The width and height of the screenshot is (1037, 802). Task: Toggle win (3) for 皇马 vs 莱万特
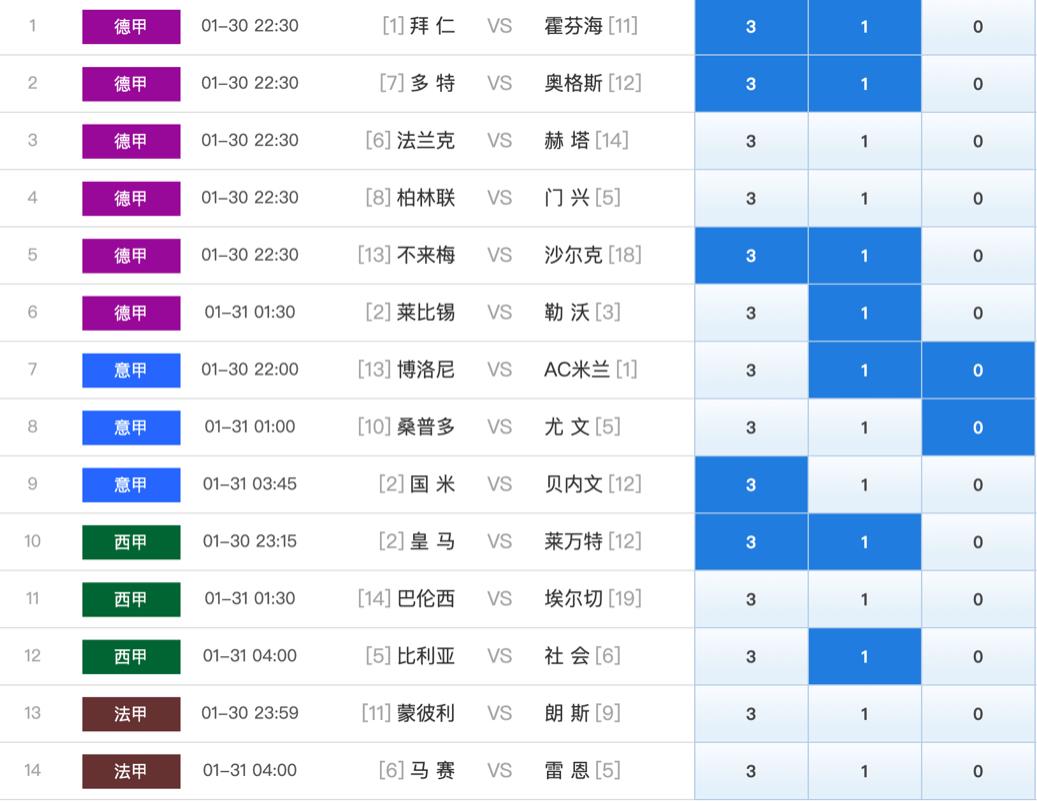coord(751,542)
